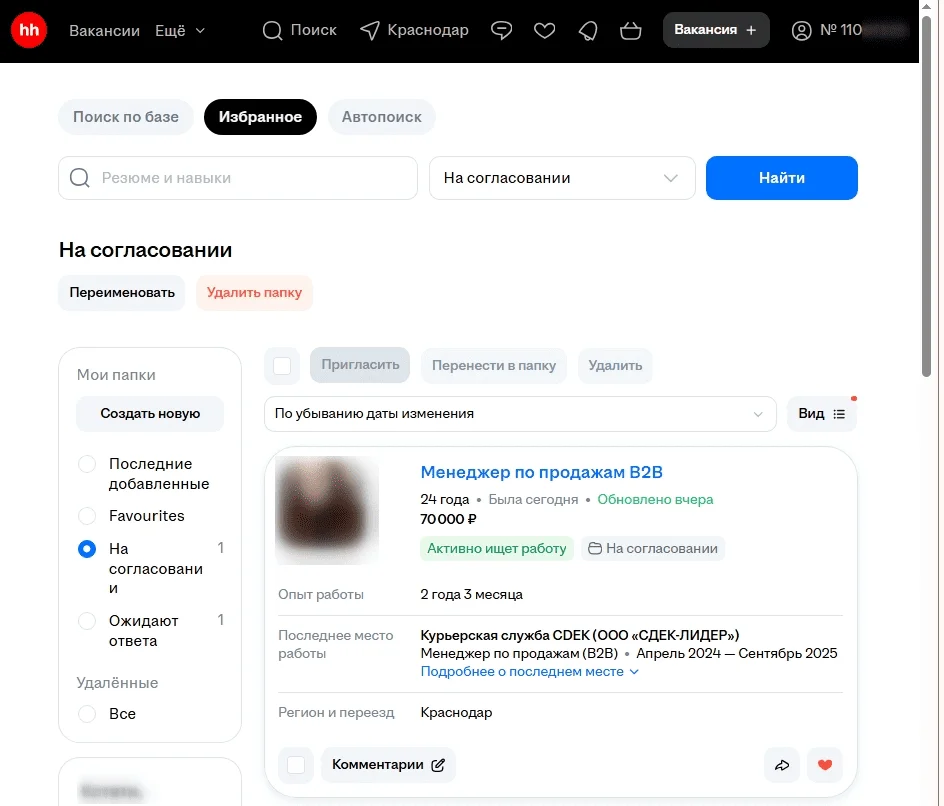Open the Вакансии menu item
This screenshot has width=944, height=806.
point(104,31)
